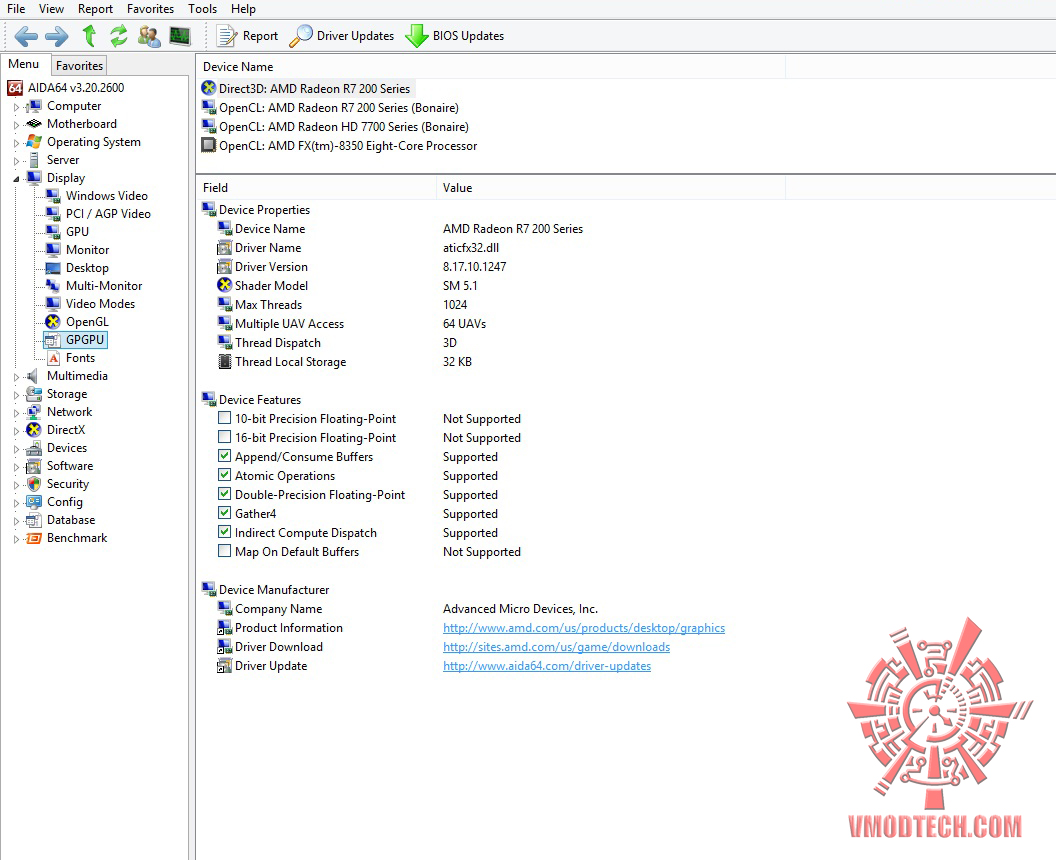Expand the Motherboard tree node

(x=16, y=125)
